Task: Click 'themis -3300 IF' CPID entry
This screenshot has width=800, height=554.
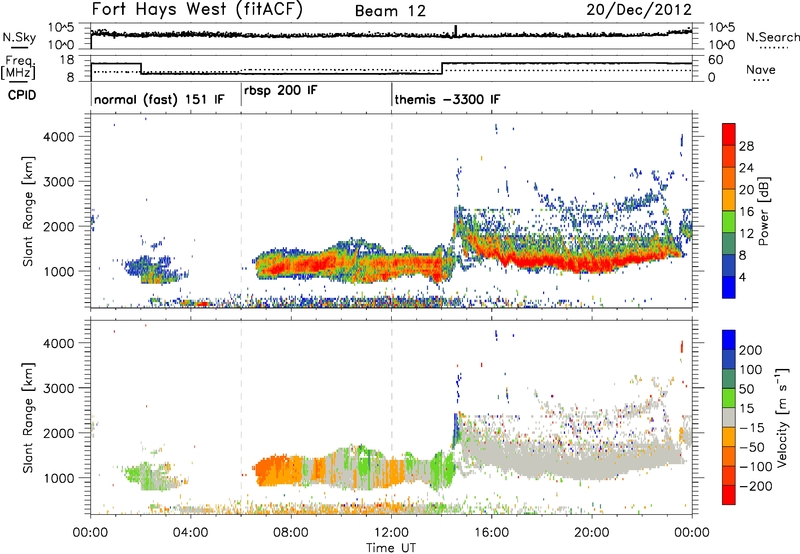Action: [447, 99]
